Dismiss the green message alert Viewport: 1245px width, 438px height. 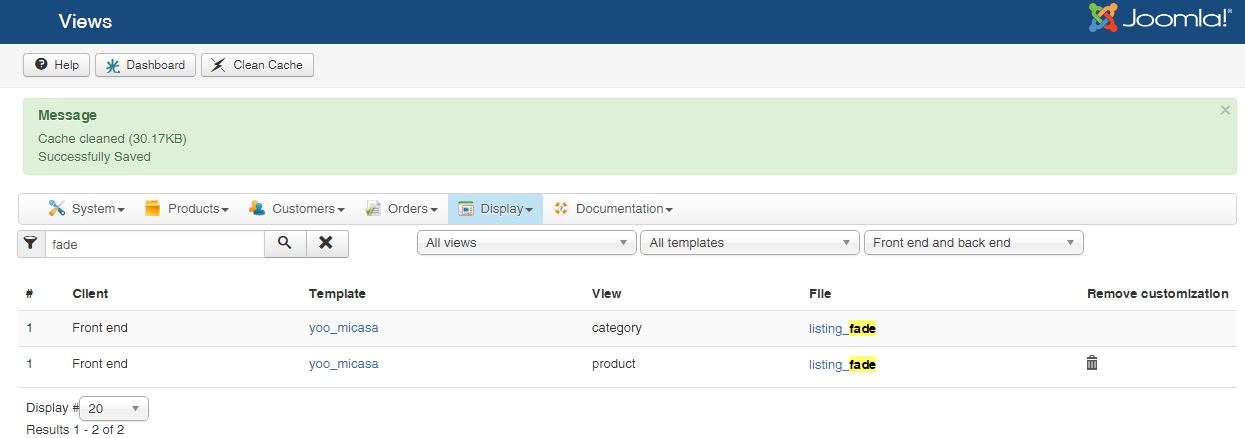click(1225, 110)
